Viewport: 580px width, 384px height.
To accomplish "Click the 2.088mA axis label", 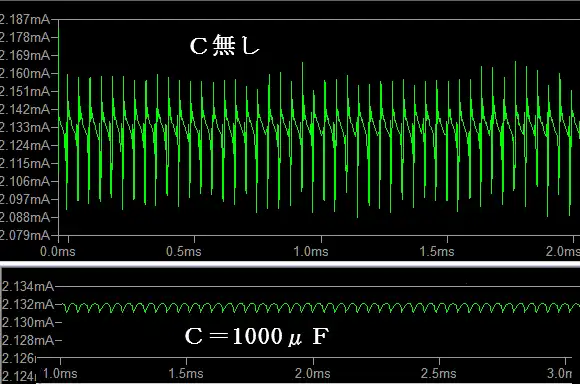I will click(25, 217).
